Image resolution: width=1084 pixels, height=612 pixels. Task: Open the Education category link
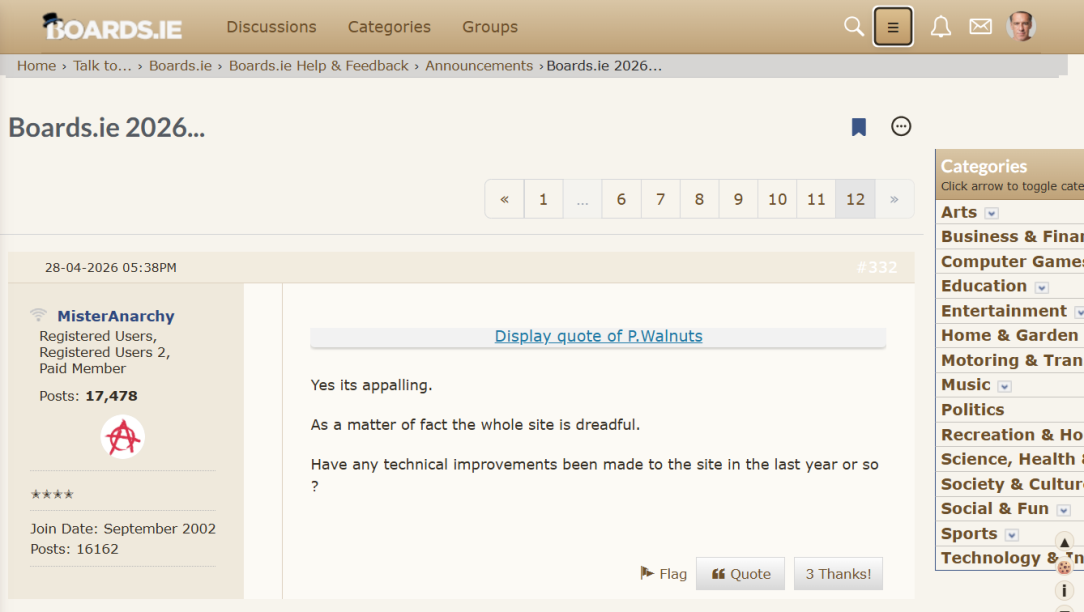coord(984,286)
